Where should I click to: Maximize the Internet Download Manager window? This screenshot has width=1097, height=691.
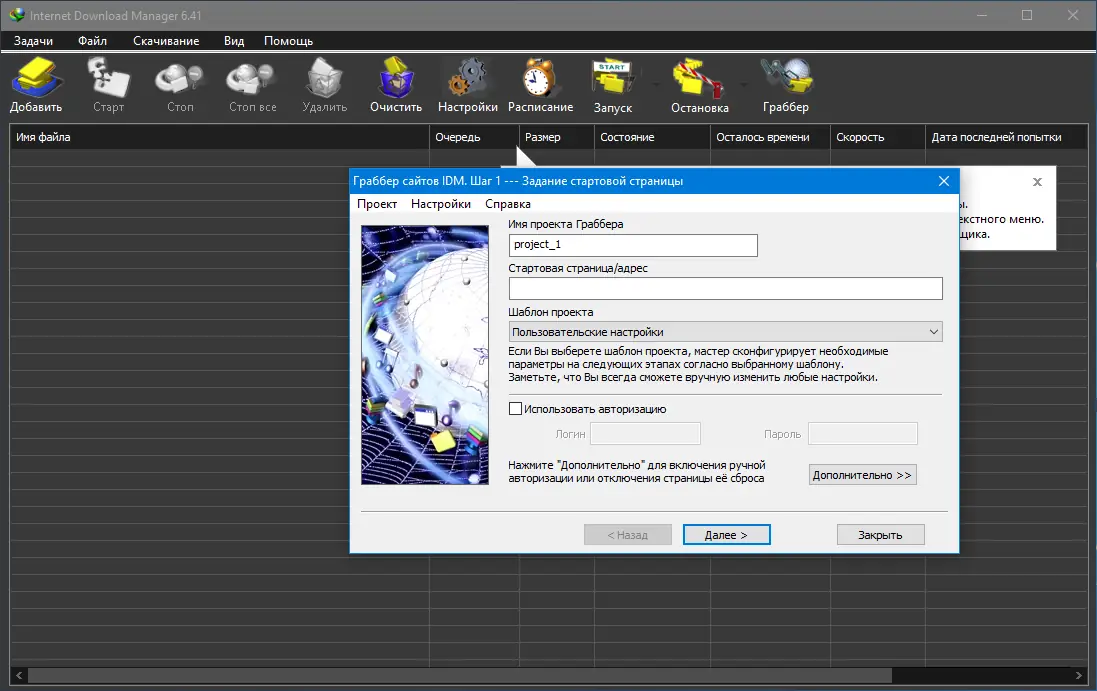[1026, 15]
